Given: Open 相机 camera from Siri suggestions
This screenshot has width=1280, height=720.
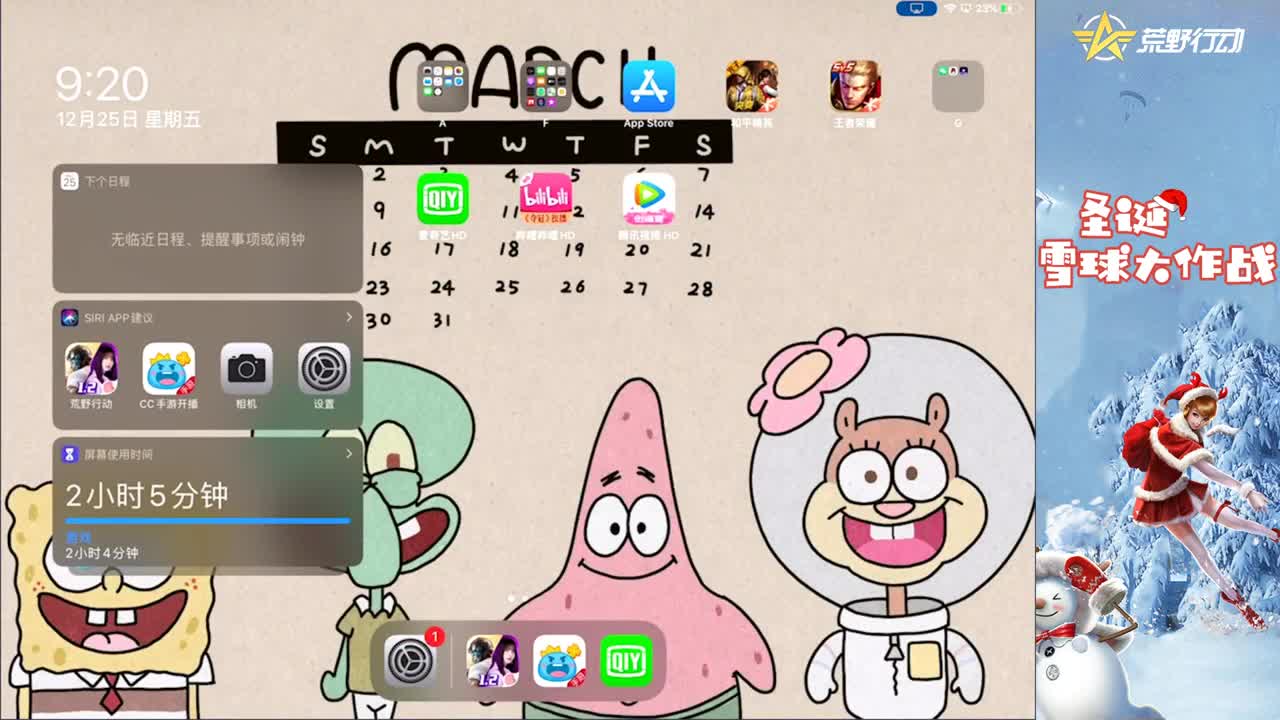Looking at the screenshot, I should click(246, 369).
